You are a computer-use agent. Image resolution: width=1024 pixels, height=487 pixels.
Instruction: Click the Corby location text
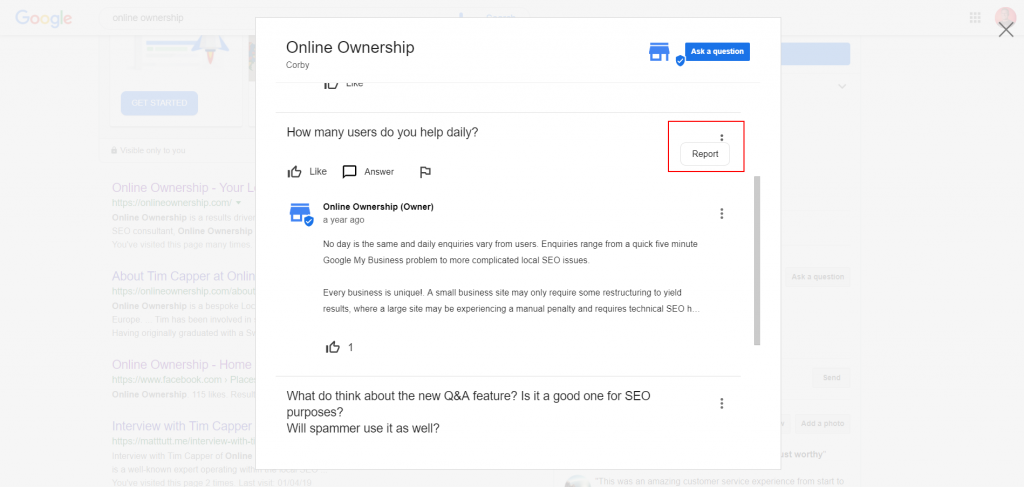[x=298, y=65]
